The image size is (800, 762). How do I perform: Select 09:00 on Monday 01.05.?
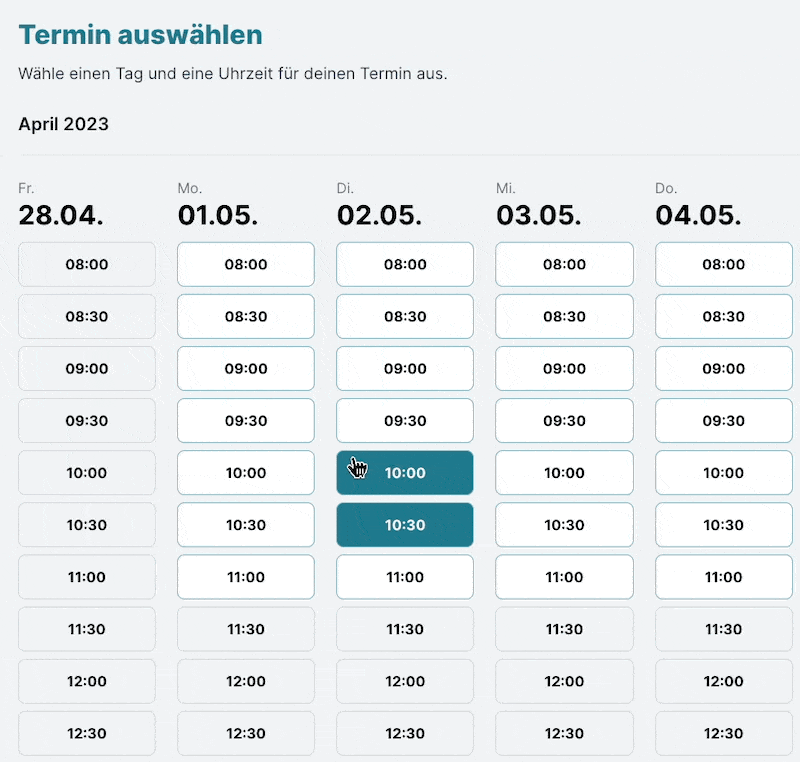[x=246, y=368]
